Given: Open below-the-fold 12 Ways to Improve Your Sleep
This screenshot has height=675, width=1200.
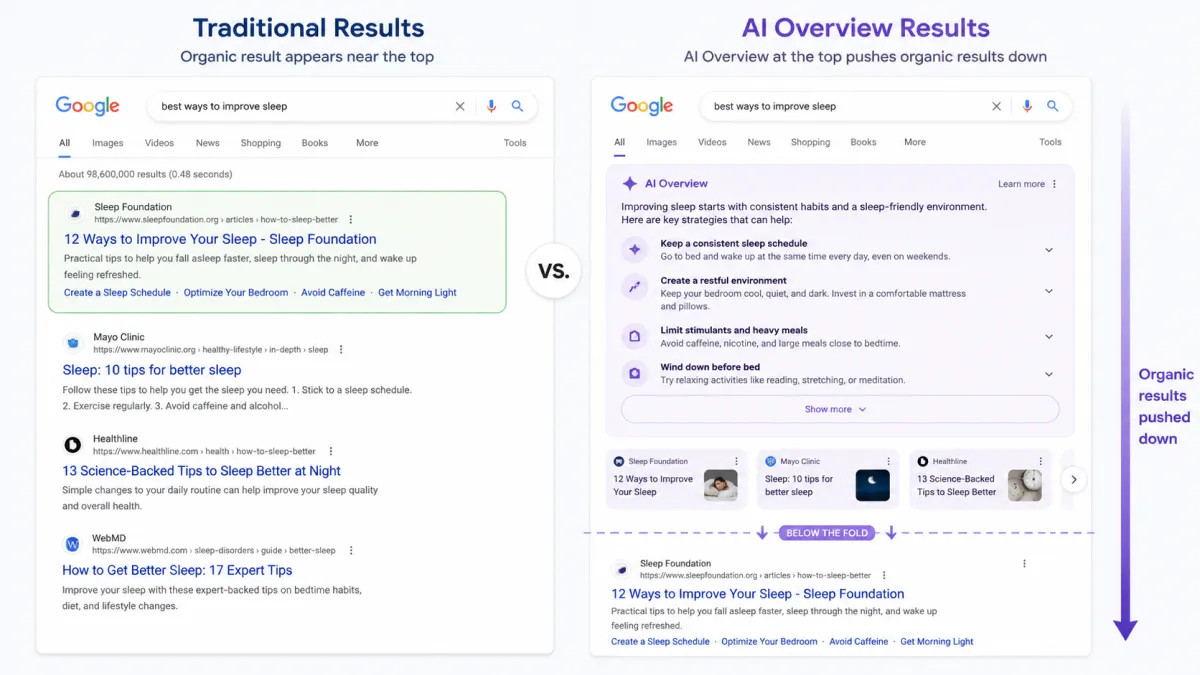Looking at the screenshot, I should point(758,594).
